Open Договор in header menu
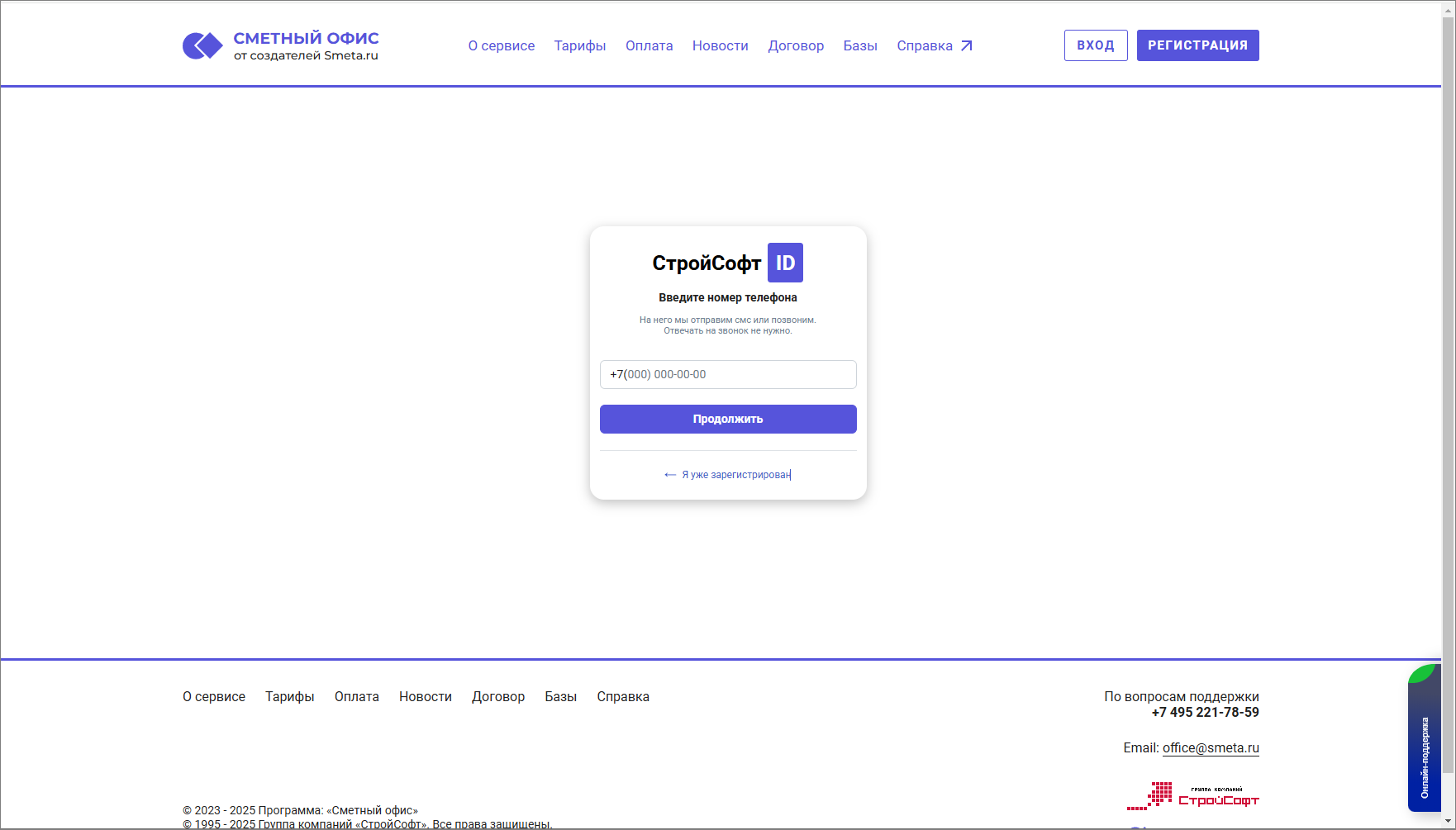The image size is (1456, 830). coord(796,46)
